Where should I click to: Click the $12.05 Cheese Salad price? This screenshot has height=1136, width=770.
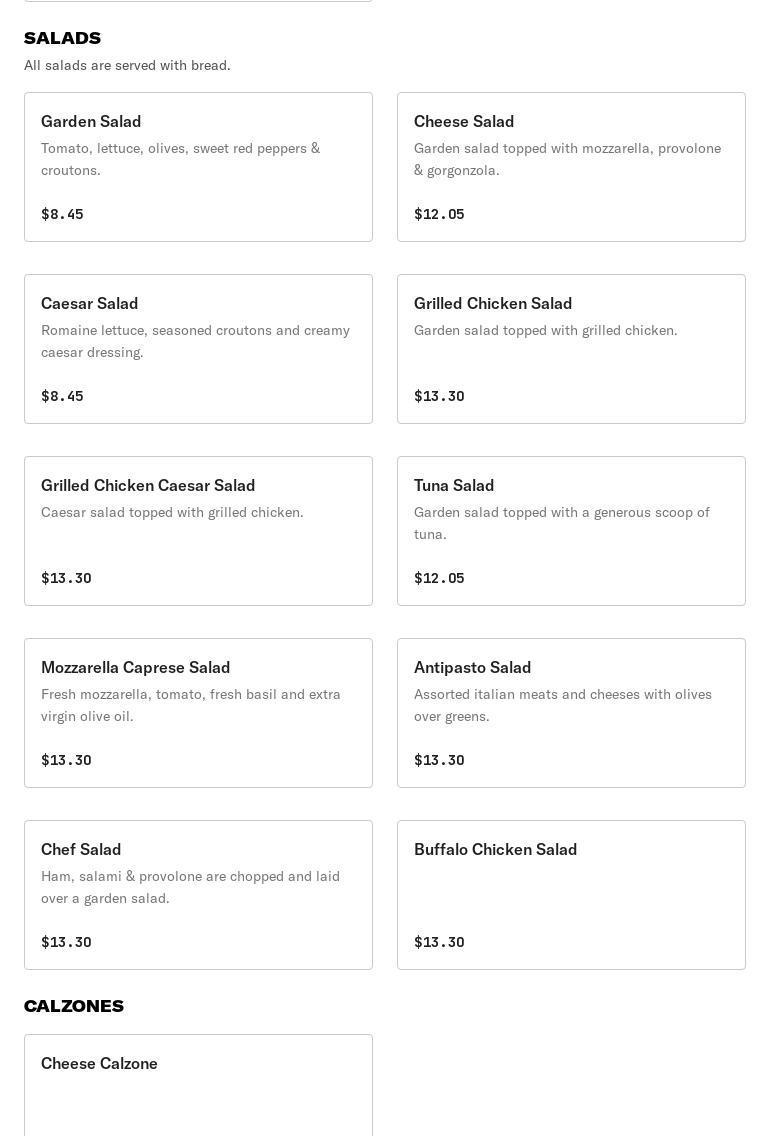(439, 214)
